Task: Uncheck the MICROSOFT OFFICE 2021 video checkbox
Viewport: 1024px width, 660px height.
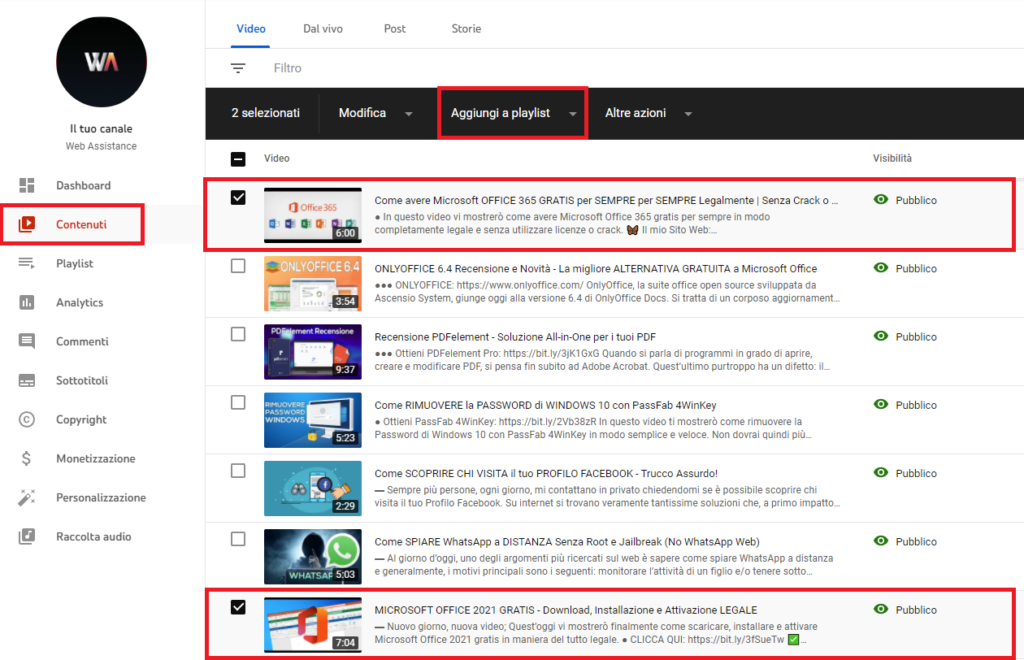Action: click(x=238, y=607)
